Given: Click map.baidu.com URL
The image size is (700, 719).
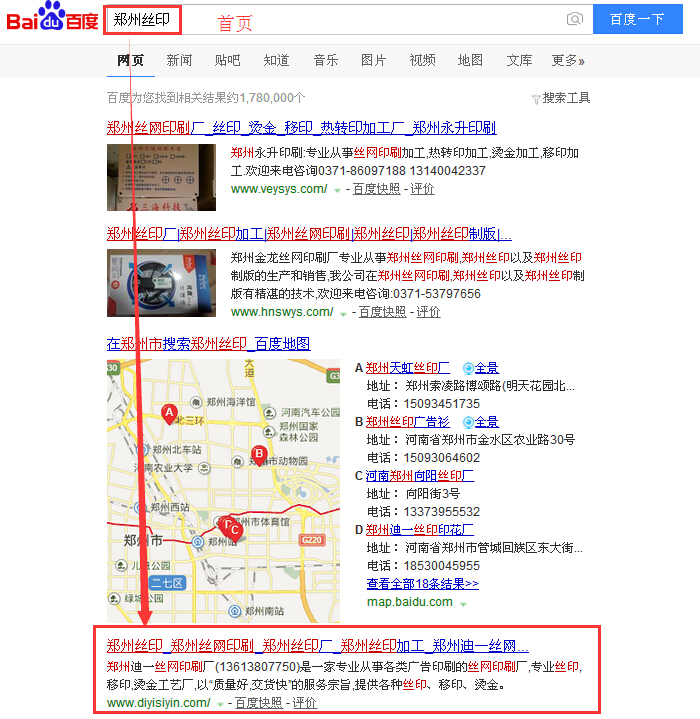Looking at the screenshot, I should click(x=410, y=602).
